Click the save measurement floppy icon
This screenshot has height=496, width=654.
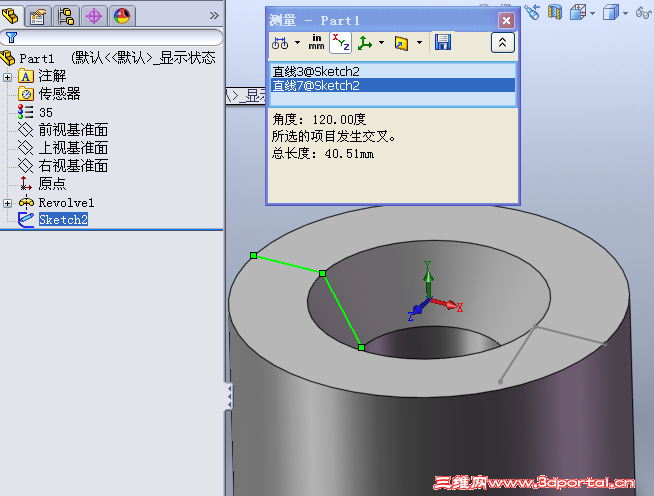tap(443, 43)
